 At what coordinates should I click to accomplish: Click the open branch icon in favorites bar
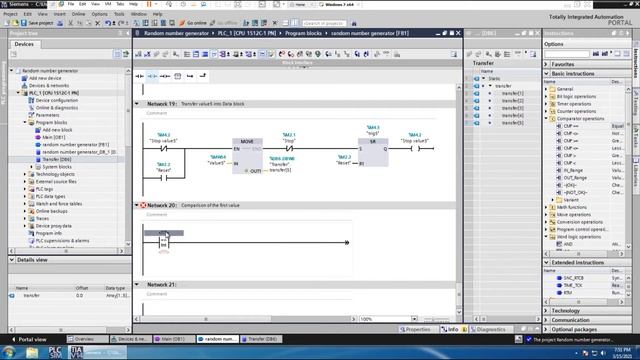click(190, 76)
